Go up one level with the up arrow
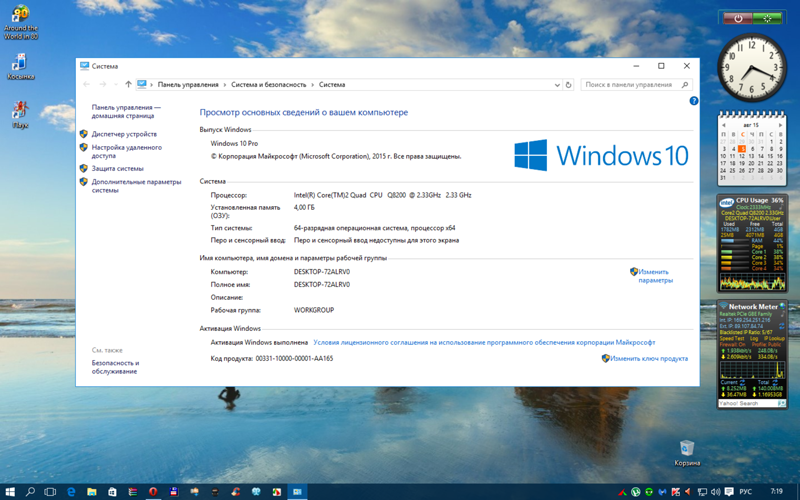 [128, 85]
